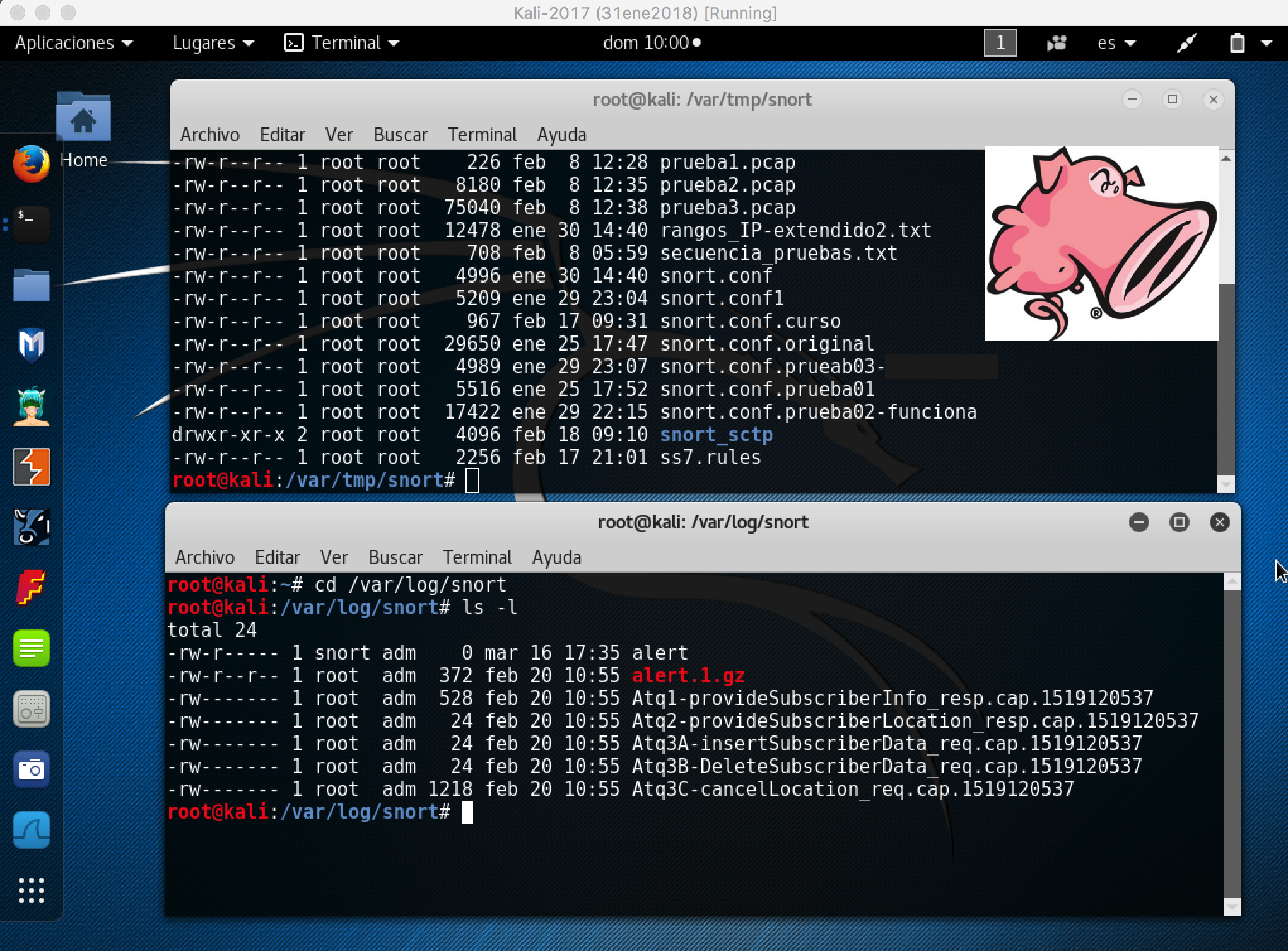The image size is (1288, 951).
Task: Minimize the /var/log/snort terminal window
Action: 1139,522
